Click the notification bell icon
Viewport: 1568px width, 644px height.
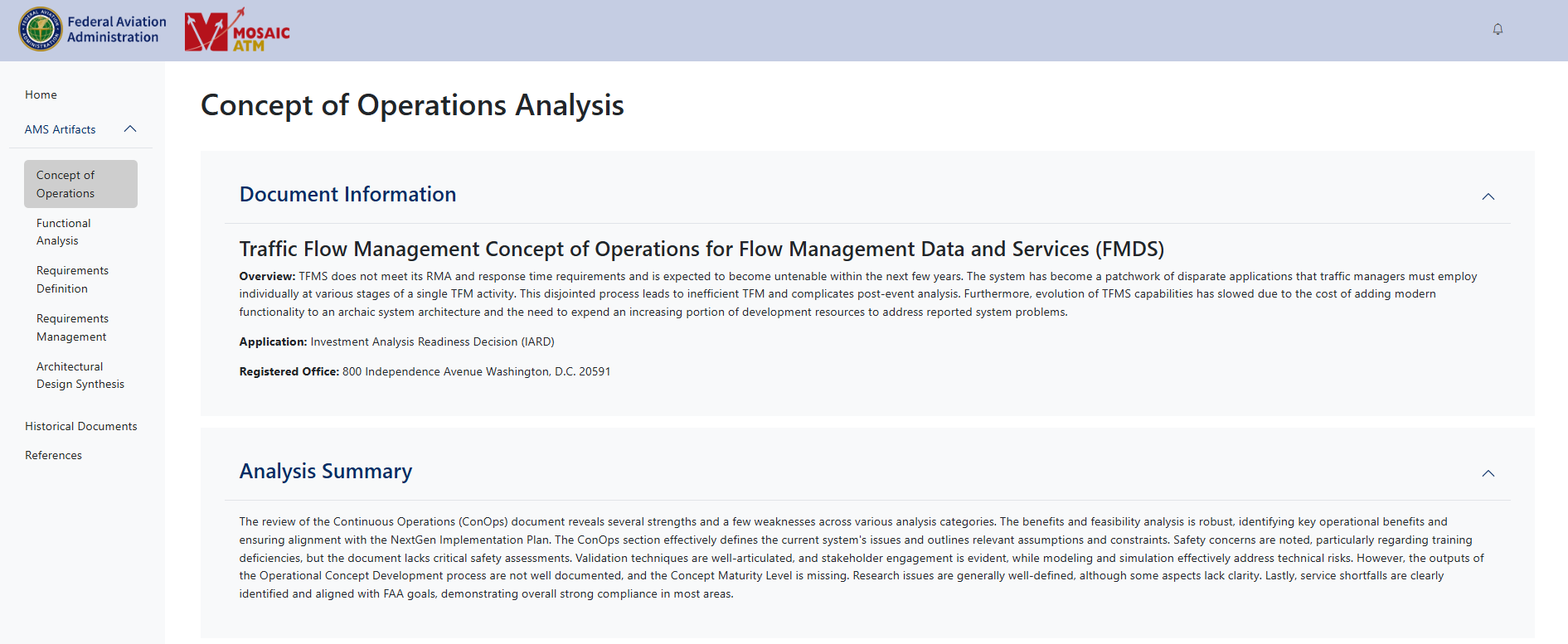(1498, 30)
